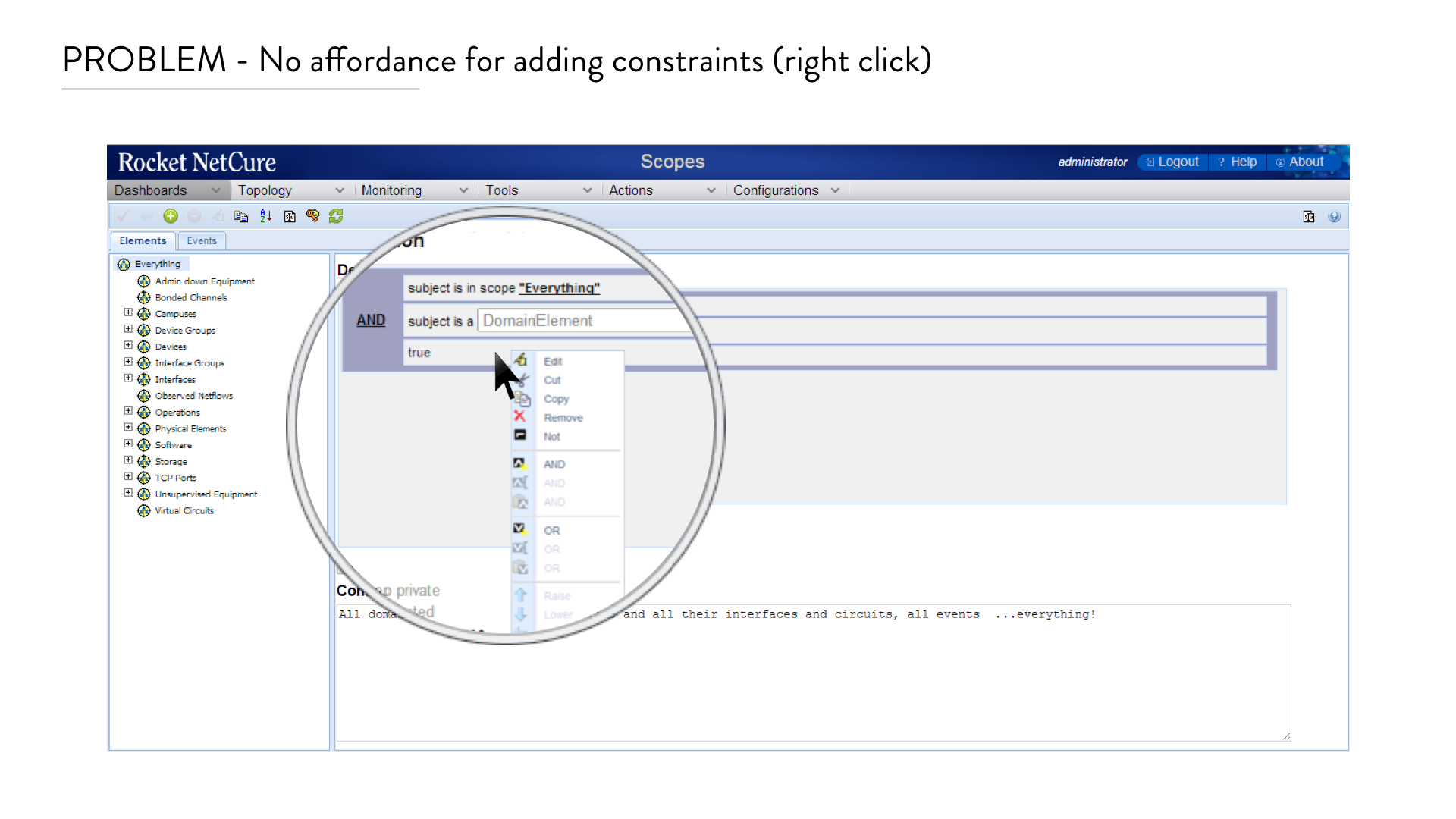Viewport: 1456px width, 819px height.
Task: Select Storage in the scope tree
Action: (x=171, y=462)
